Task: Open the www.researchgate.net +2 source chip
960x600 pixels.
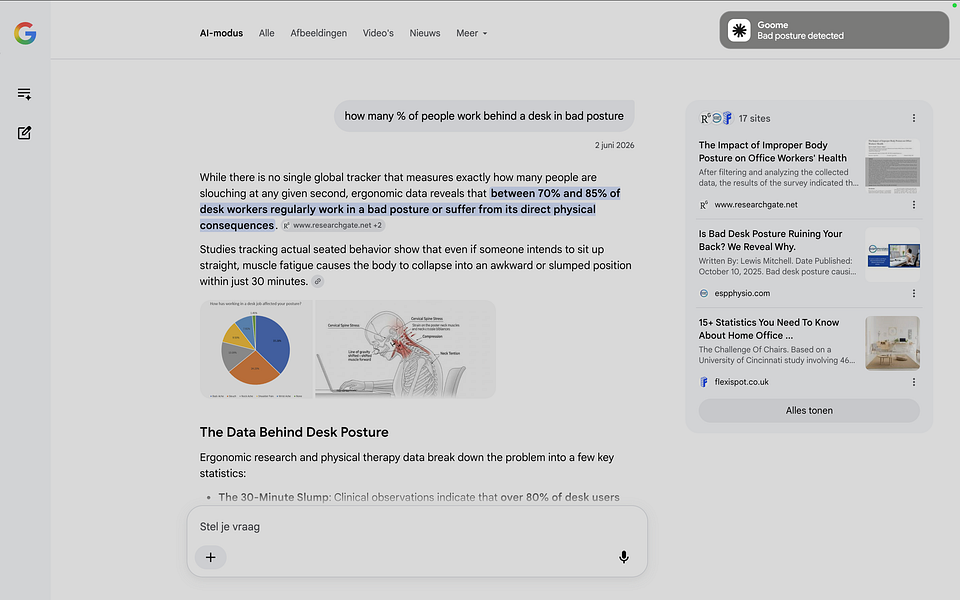Action: (333, 225)
